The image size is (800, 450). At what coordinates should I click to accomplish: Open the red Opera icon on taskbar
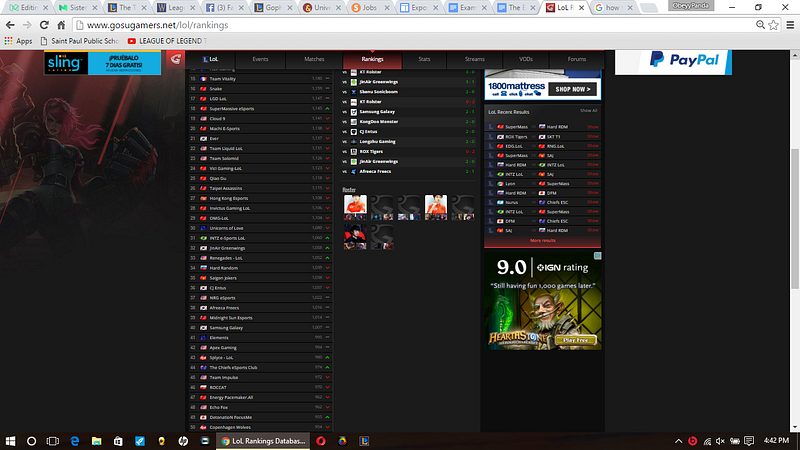coord(321,441)
